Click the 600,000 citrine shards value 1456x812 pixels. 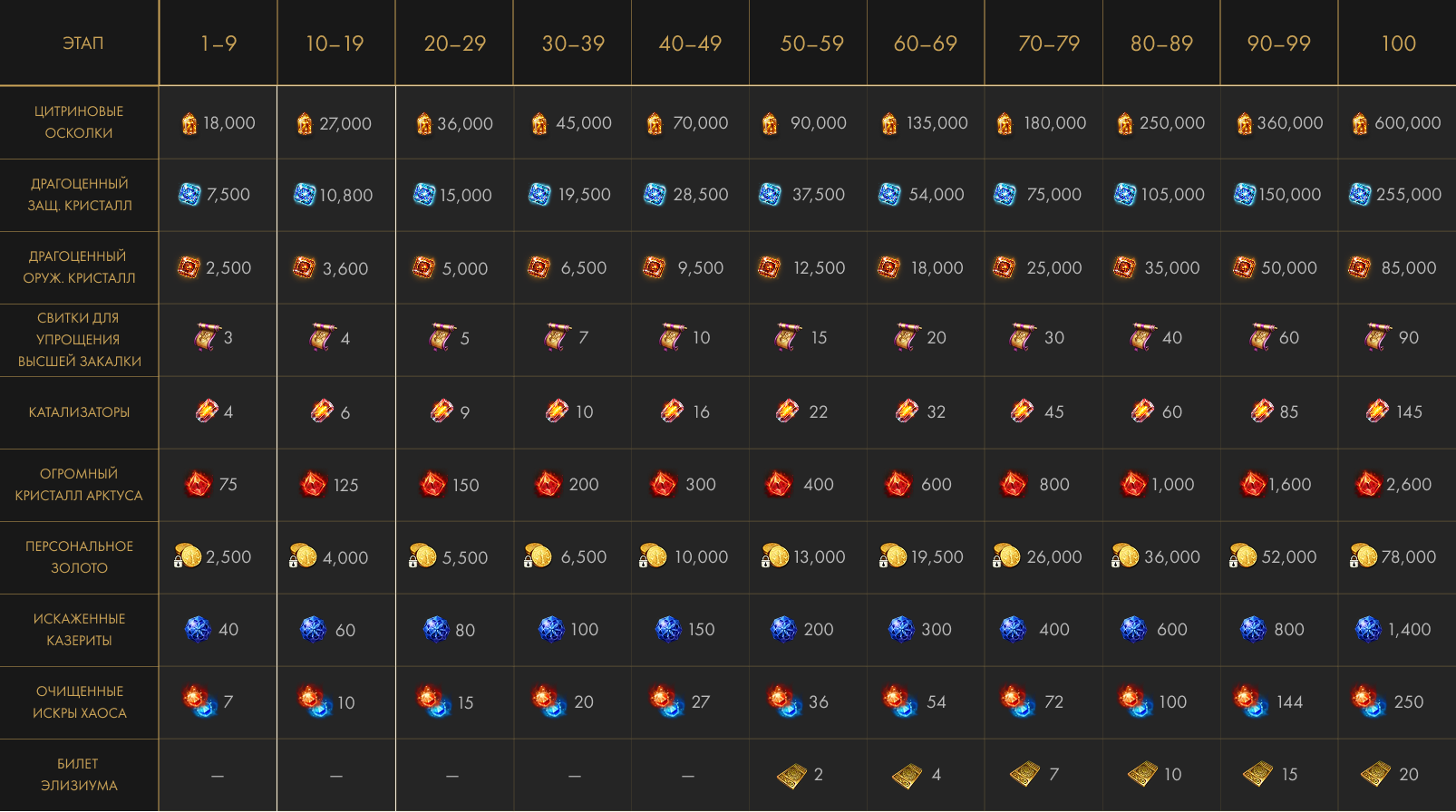point(1407,123)
